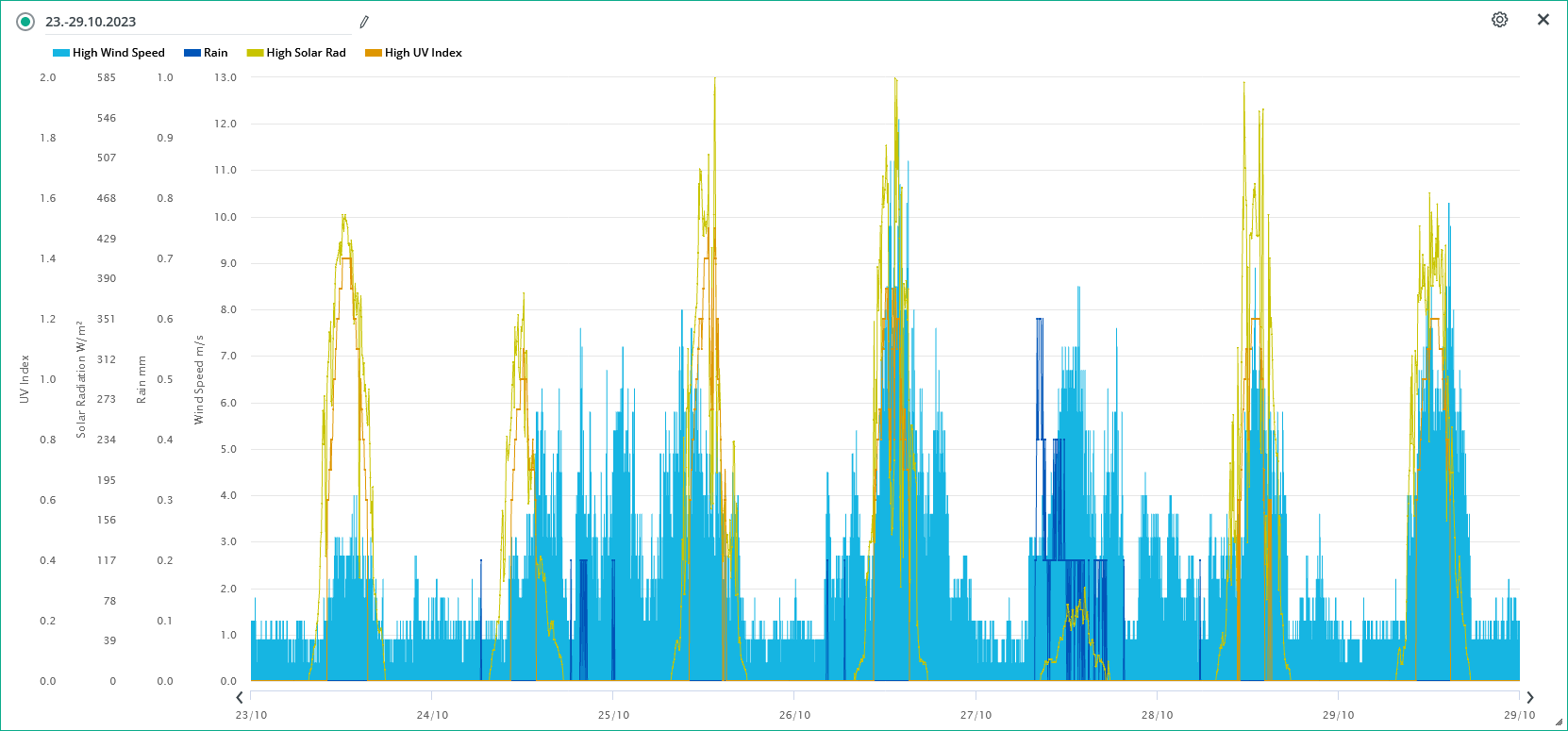Toggle High Solar Rad legend entry
This screenshot has height=731, width=1568.
click(x=306, y=53)
